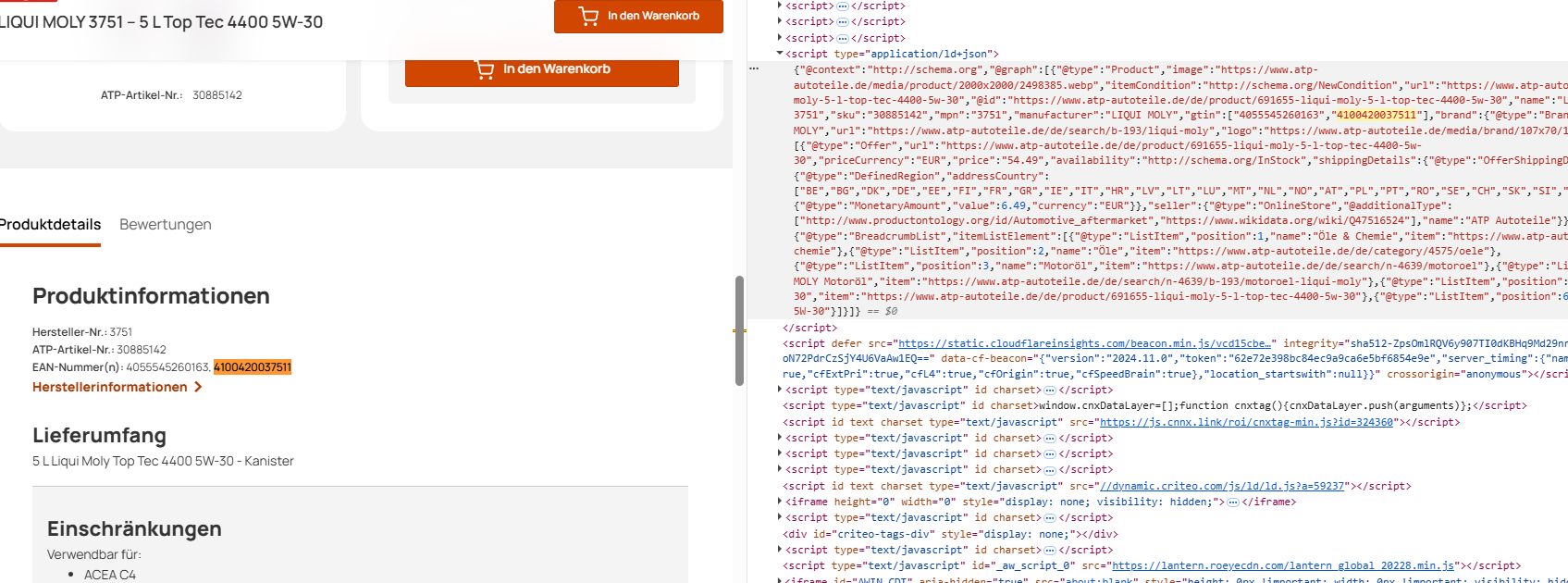Viewport: 1568px width, 583px height.
Task: Click the == $0 marker after the JSON
Action: pos(882,312)
